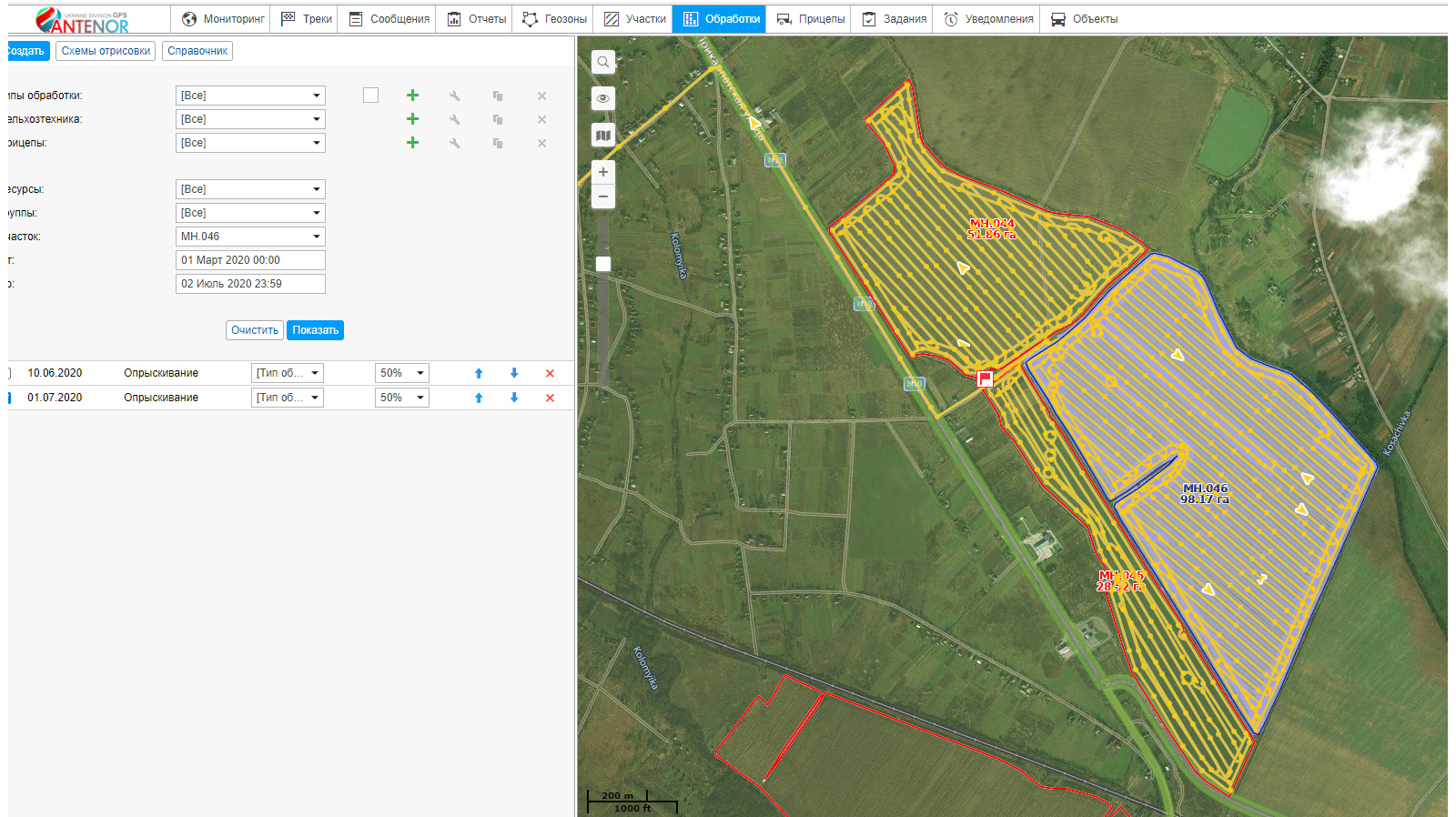Click the map zoom slider handle
The image size is (1456, 817).
pyautogui.click(x=602, y=264)
